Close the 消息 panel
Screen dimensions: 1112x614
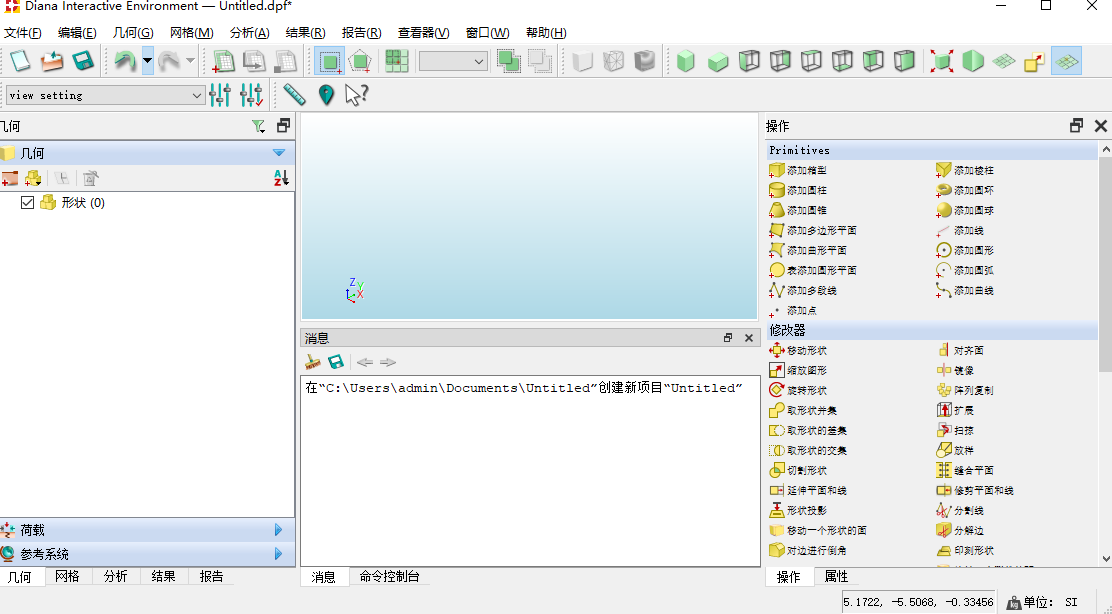click(749, 338)
